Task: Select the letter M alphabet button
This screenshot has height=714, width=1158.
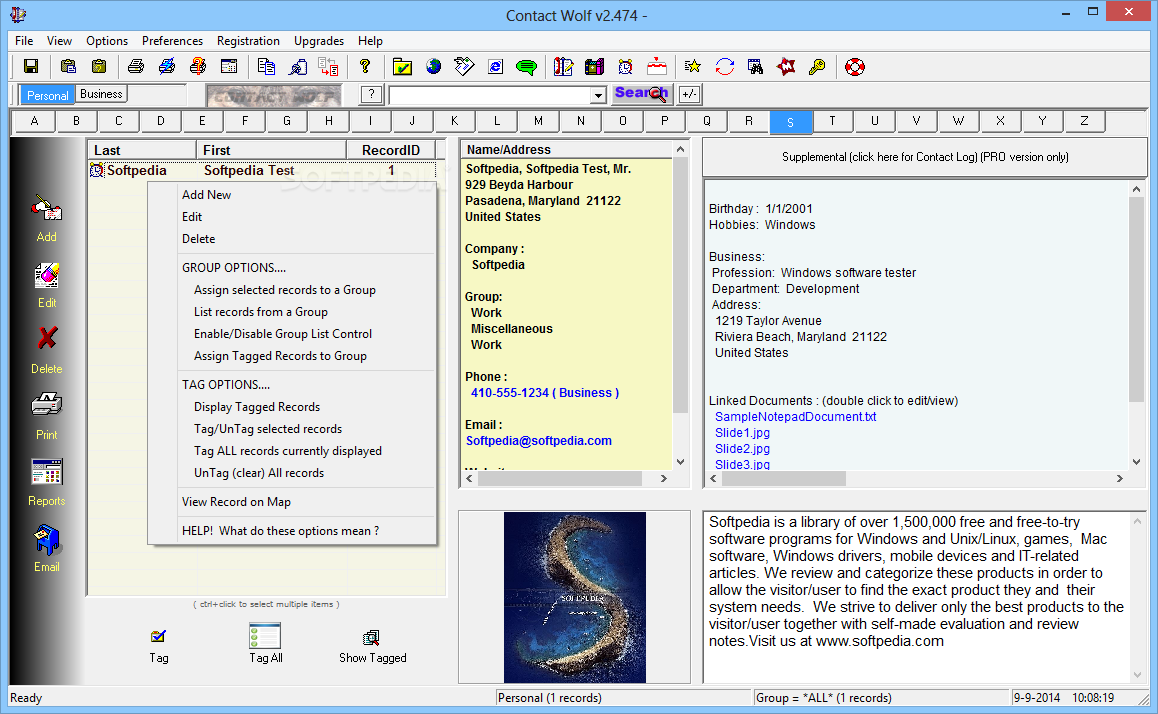Action: [x=538, y=121]
